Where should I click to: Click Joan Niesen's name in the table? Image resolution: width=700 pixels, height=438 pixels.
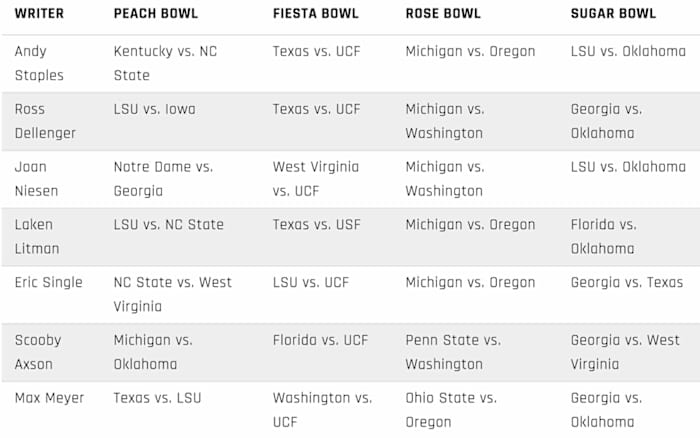(39, 179)
